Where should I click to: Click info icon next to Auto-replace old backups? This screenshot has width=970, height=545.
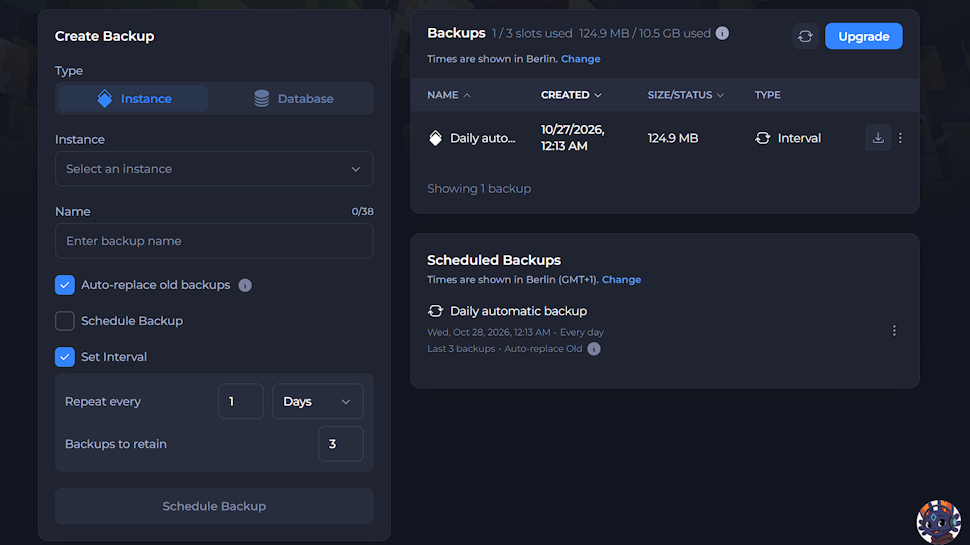245,285
